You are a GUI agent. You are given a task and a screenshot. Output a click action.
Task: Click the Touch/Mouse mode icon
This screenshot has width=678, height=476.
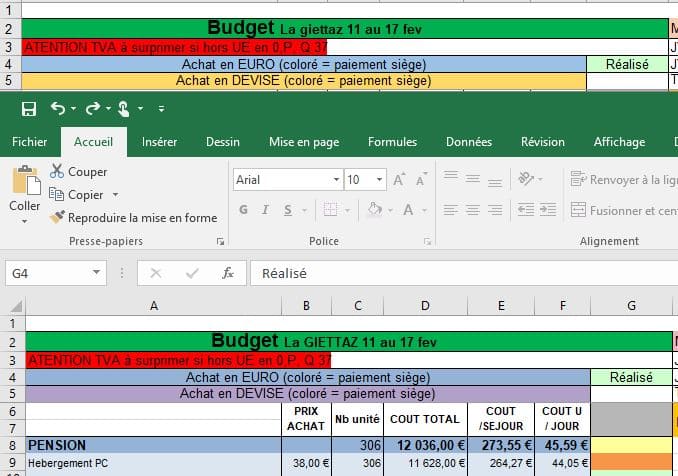[124, 109]
